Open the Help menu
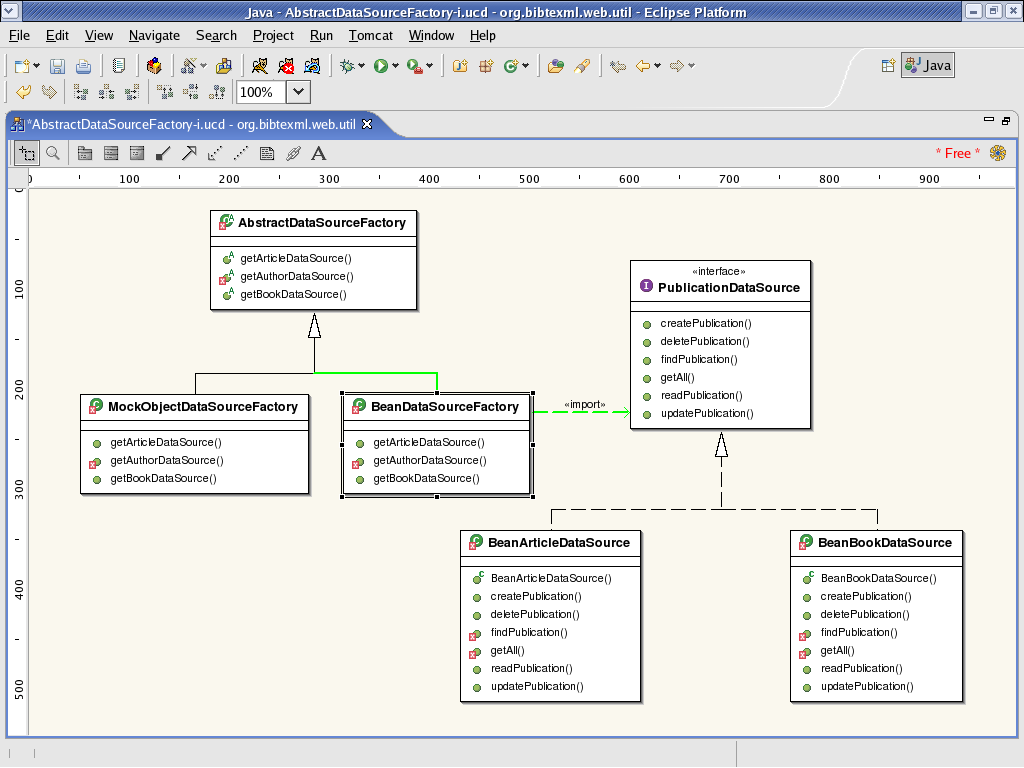The image size is (1024, 768). pyautogui.click(x=483, y=36)
